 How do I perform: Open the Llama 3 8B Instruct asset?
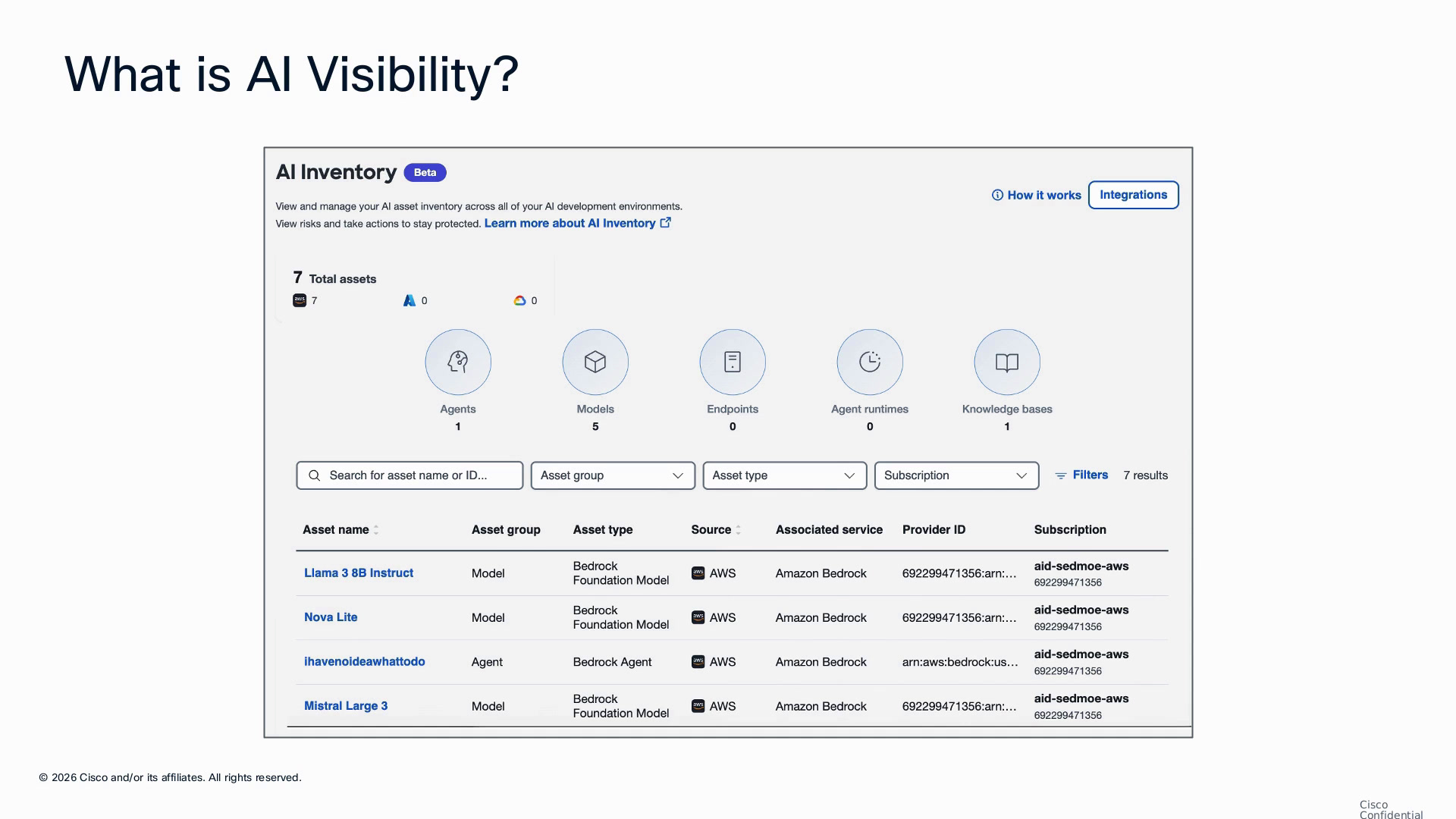pyautogui.click(x=359, y=573)
